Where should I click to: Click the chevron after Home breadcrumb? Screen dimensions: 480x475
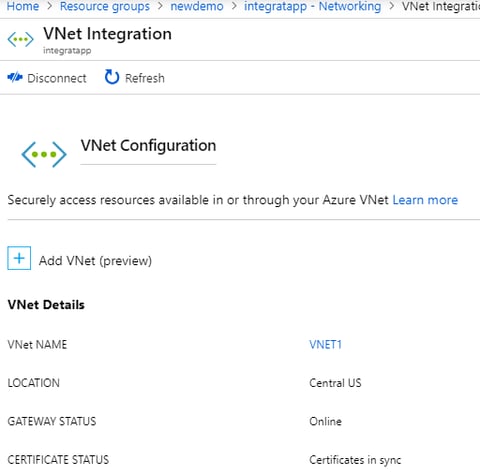[x=49, y=6]
